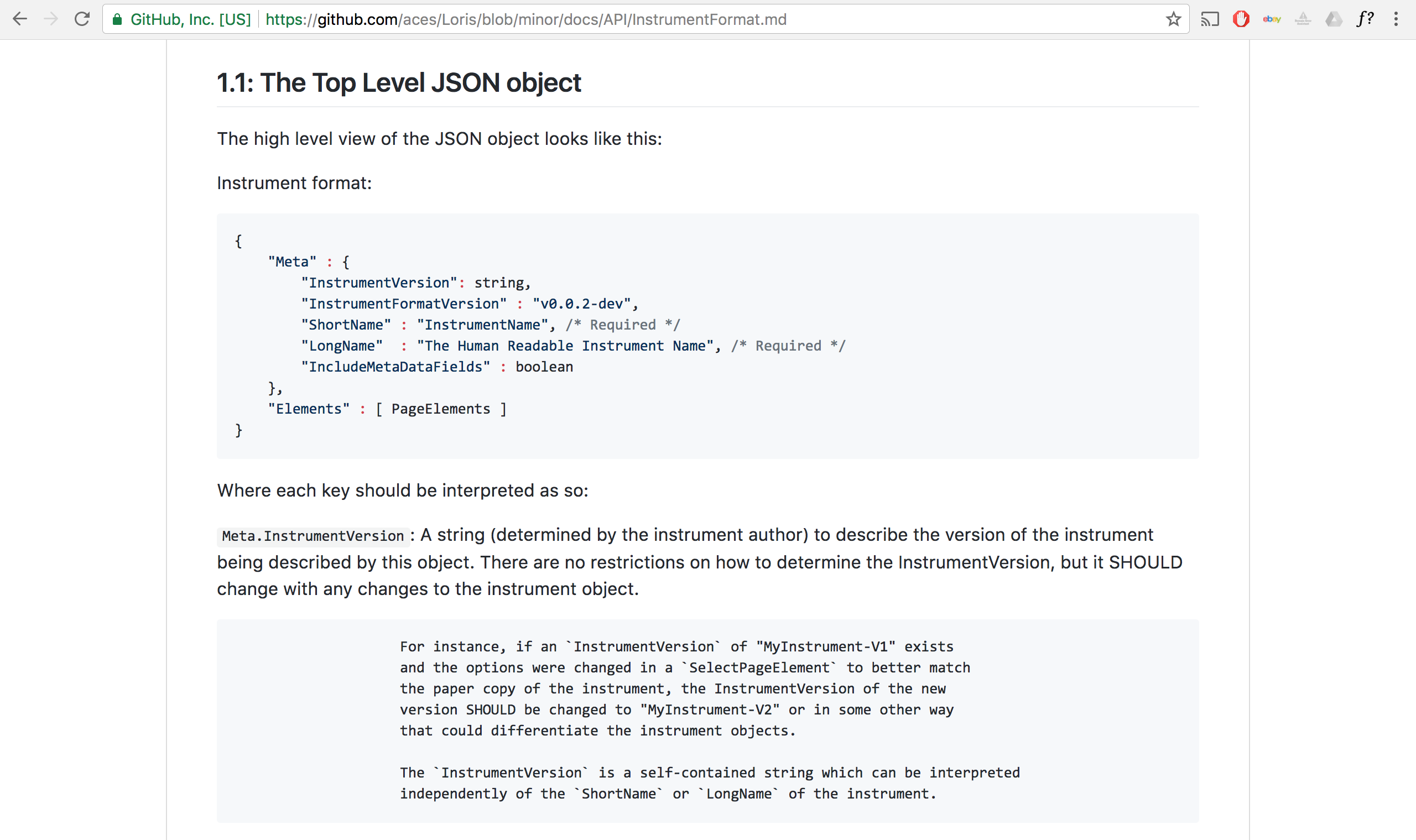Image resolution: width=1416 pixels, height=840 pixels.
Task: Open the Google Drive extension icon
Action: click(1334, 19)
